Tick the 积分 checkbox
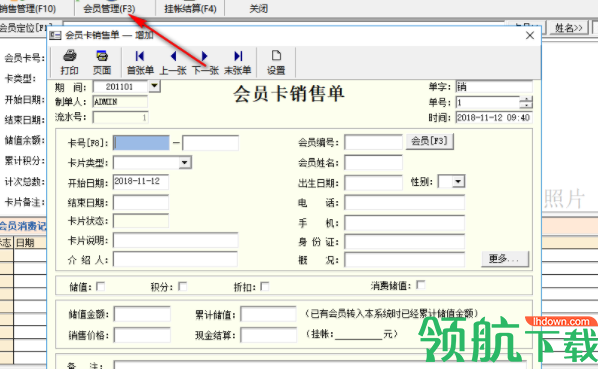The width and height of the screenshot is (598, 369). (183, 286)
